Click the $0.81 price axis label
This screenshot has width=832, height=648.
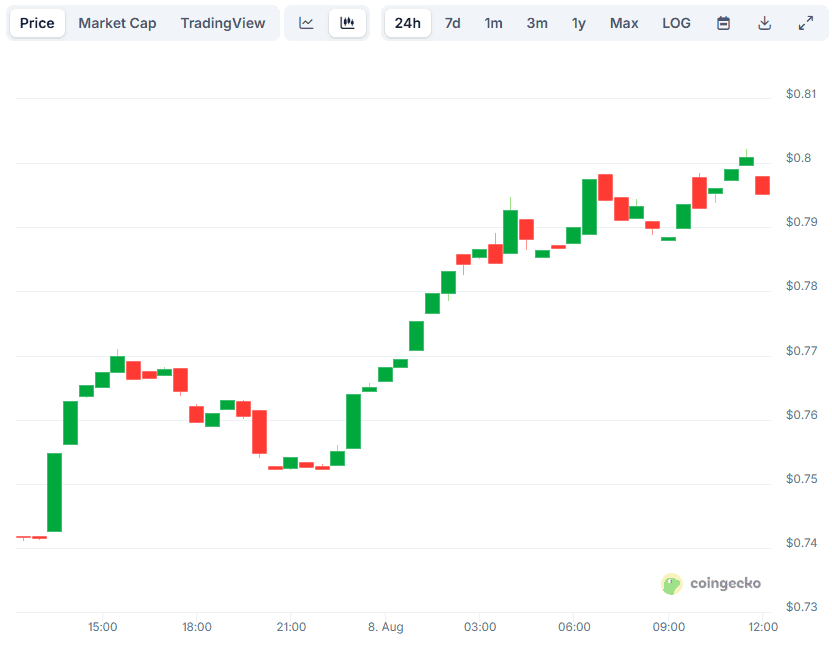(801, 93)
